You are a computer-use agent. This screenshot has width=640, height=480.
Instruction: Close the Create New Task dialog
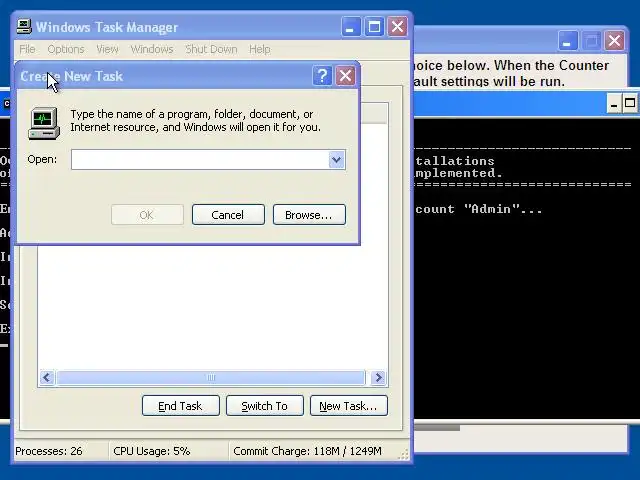tap(345, 76)
